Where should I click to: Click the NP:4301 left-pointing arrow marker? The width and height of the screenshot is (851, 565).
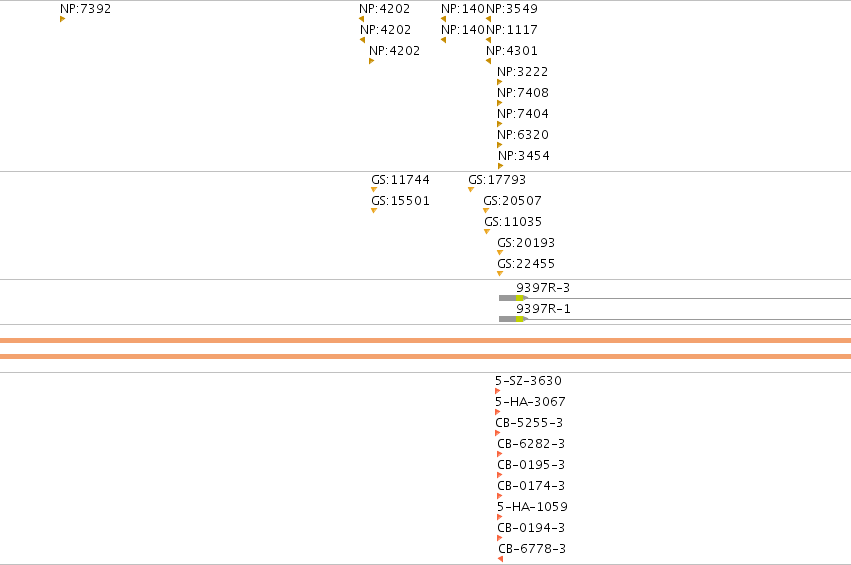tap(488, 61)
